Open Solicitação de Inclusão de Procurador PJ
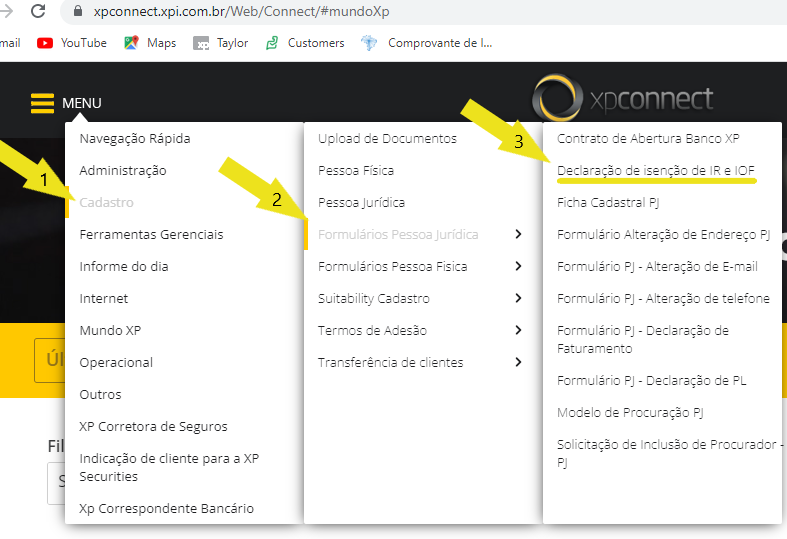Viewport: 787px width, 539px height. click(669, 454)
